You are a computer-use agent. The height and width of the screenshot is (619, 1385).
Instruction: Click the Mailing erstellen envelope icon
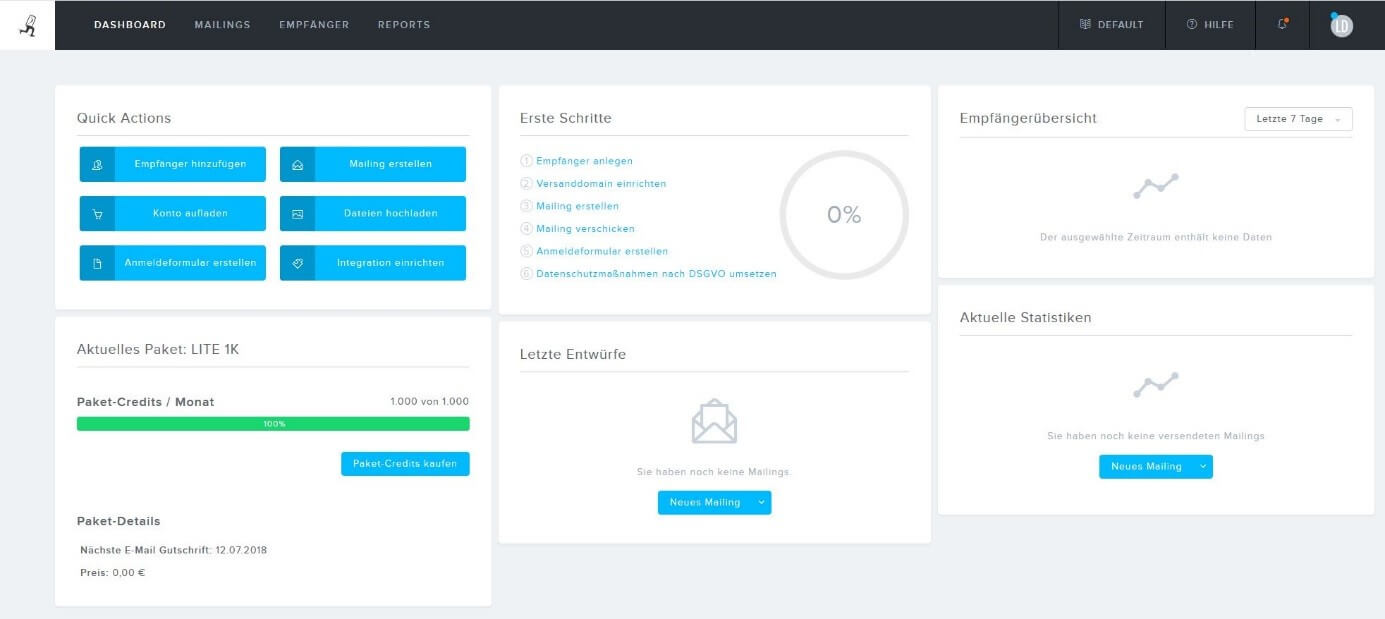click(299, 164)
